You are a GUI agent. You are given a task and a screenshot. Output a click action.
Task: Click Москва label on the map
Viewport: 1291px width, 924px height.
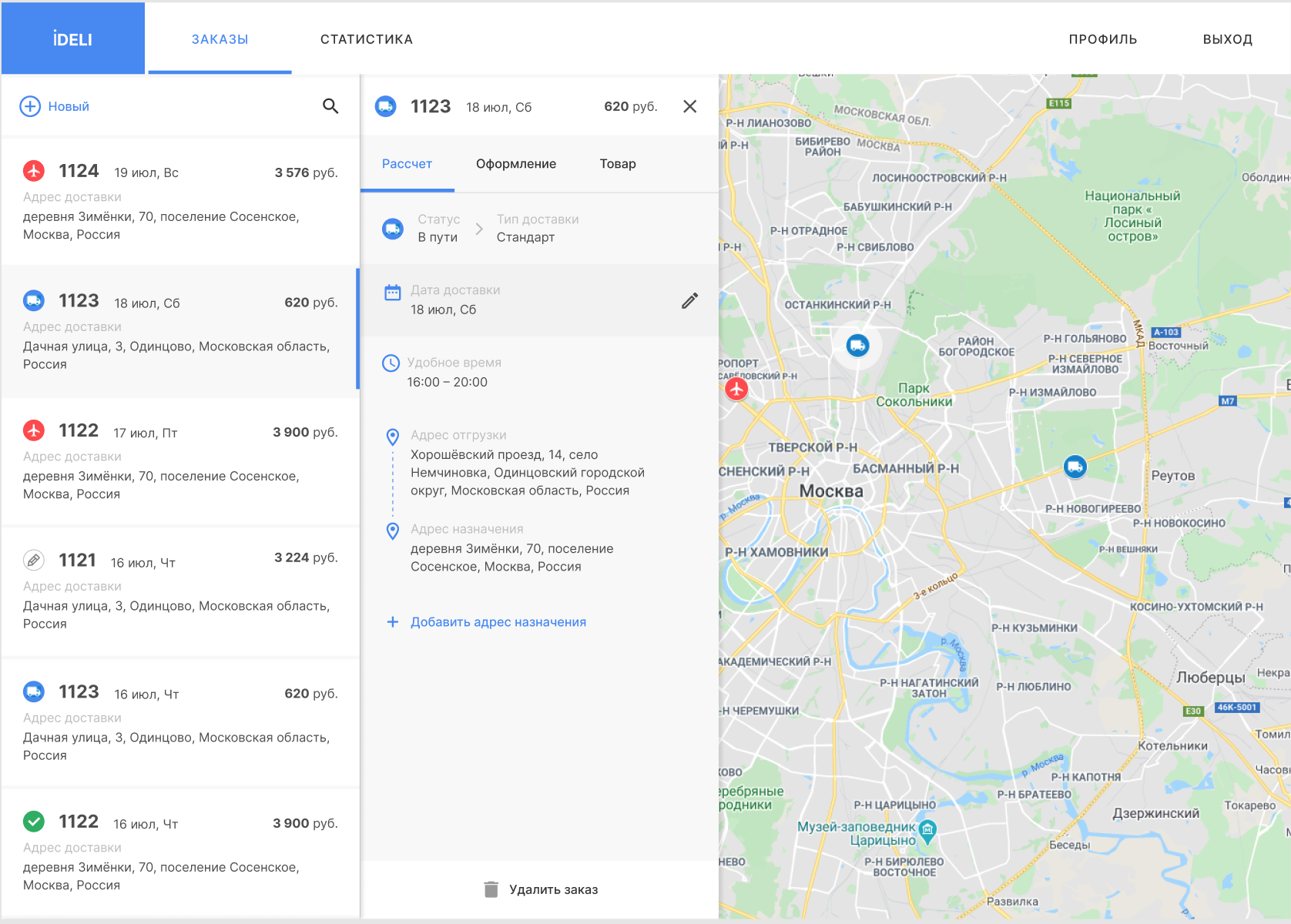point(831,491)
